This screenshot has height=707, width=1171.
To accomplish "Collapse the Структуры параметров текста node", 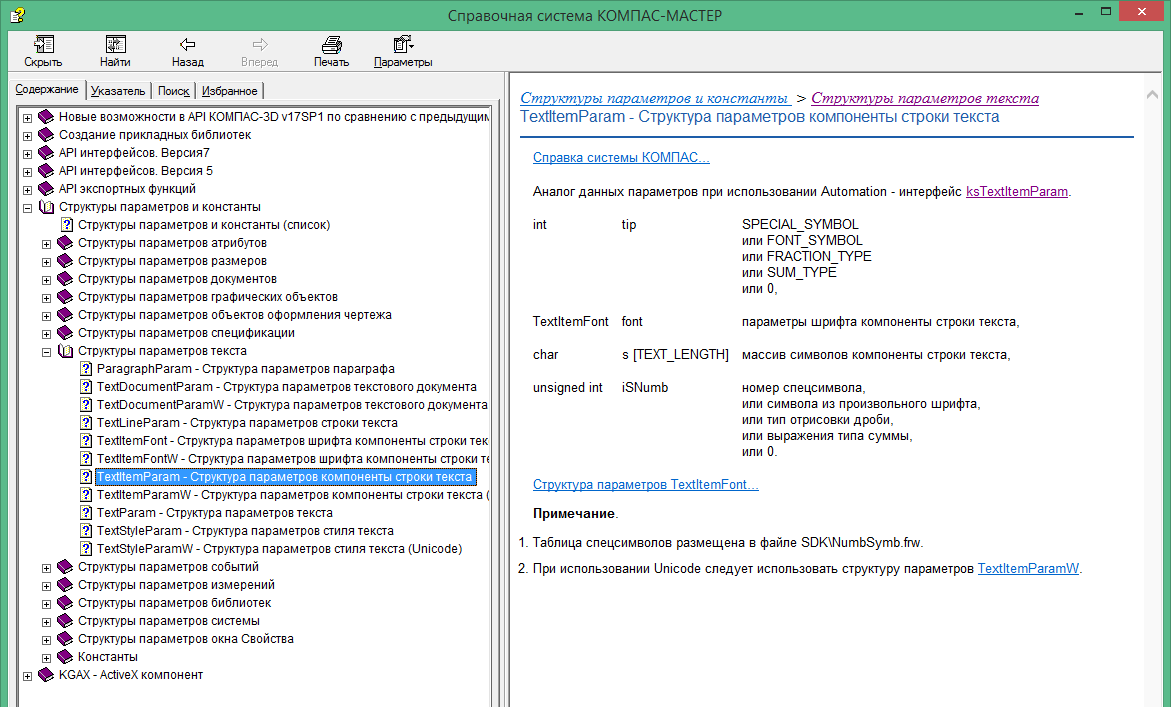I will [x=46, y=352].
